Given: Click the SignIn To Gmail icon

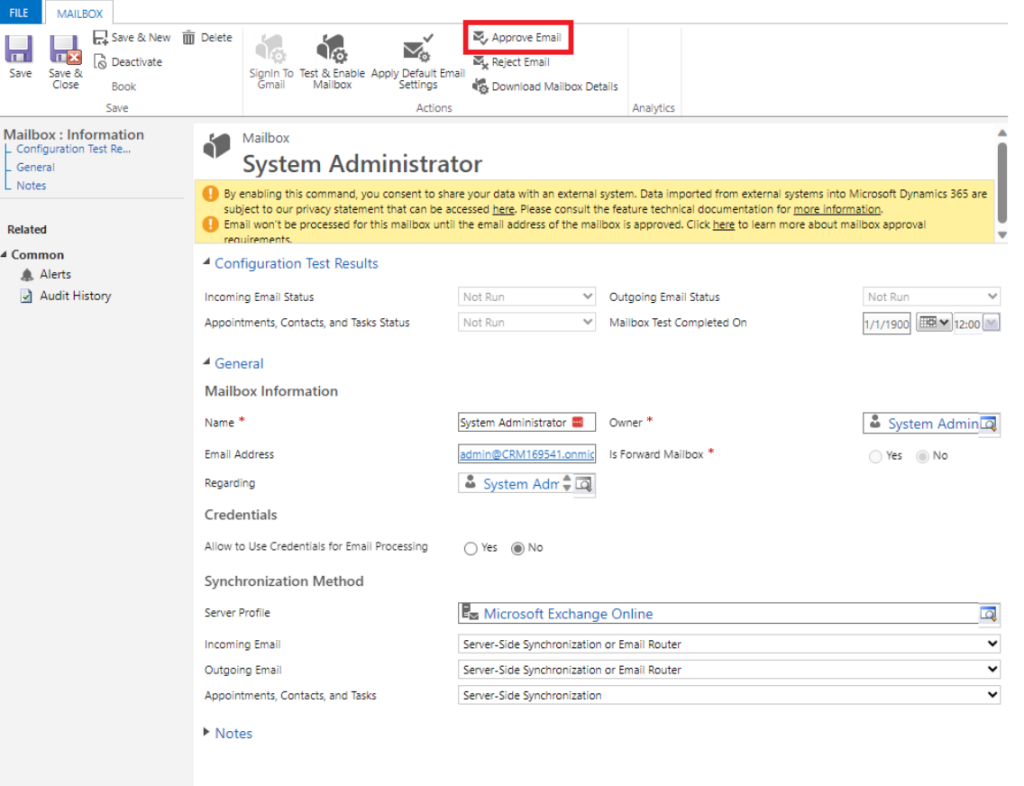Looking at the screenshot, I should pyautogui.click(x=268, y=58).
